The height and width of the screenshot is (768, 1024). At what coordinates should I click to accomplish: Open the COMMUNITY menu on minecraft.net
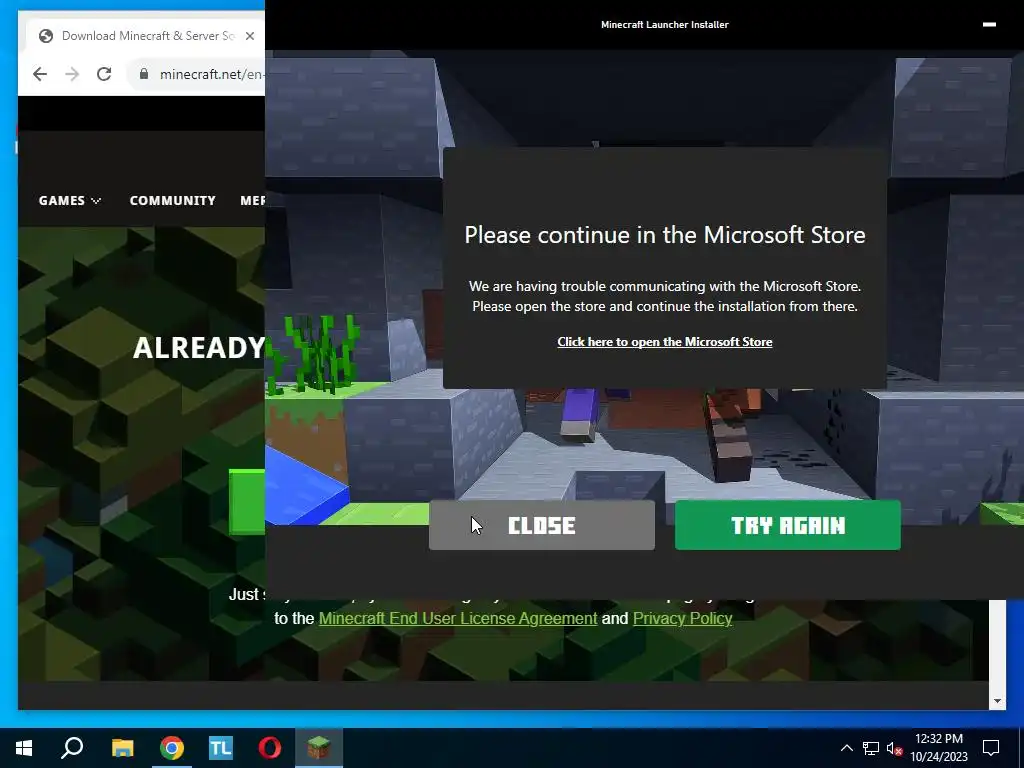(172, 200)
